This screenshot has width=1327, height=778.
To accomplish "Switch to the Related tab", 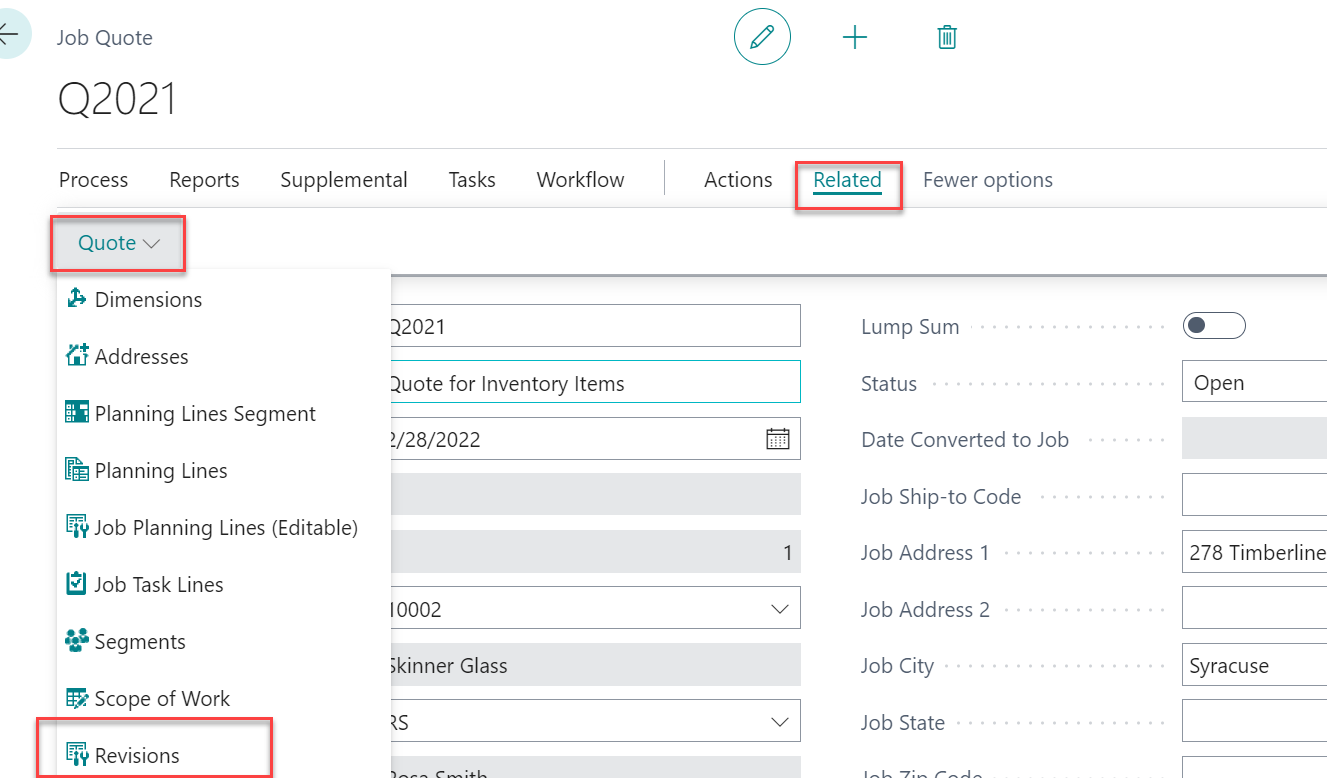I will point(847,180).
